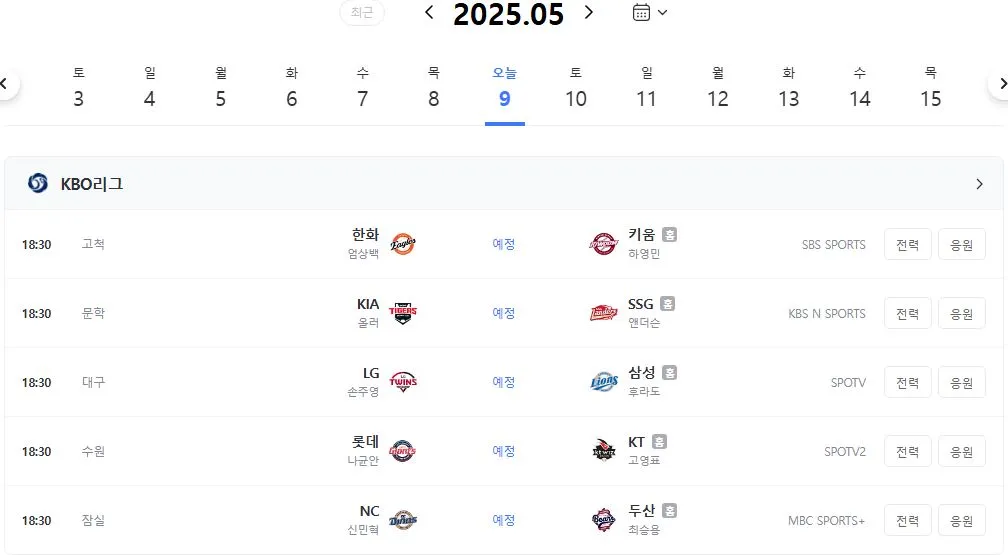The image size is (1008, 555).
Task: Open the calendar date picker dropdown
Action: click(650, 12)
